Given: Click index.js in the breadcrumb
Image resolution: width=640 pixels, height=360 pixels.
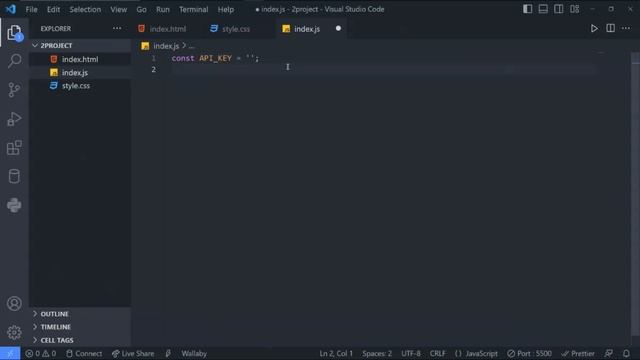Looking at the screenshot, I should [166, 46].
